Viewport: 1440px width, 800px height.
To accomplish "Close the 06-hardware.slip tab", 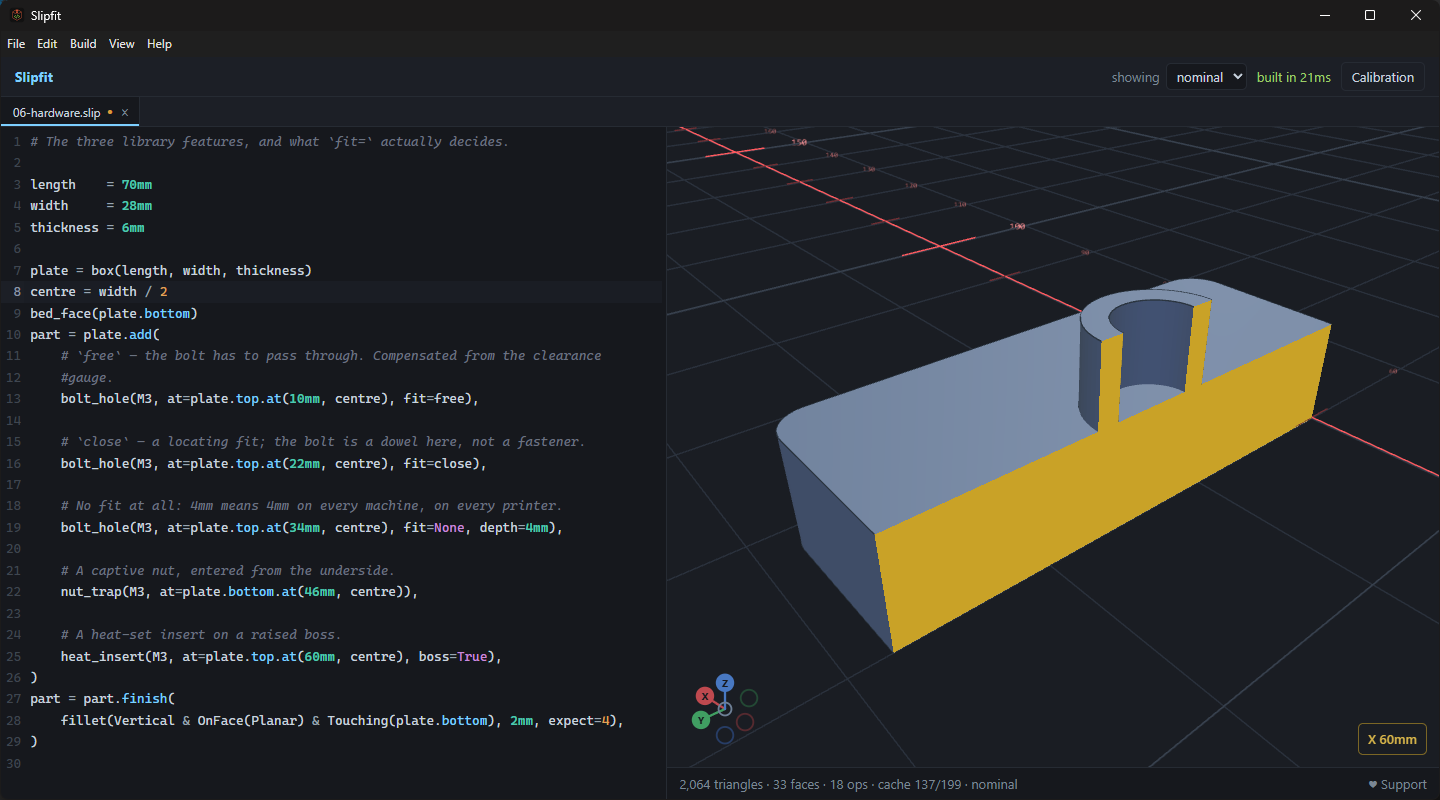I will [125, 113].
